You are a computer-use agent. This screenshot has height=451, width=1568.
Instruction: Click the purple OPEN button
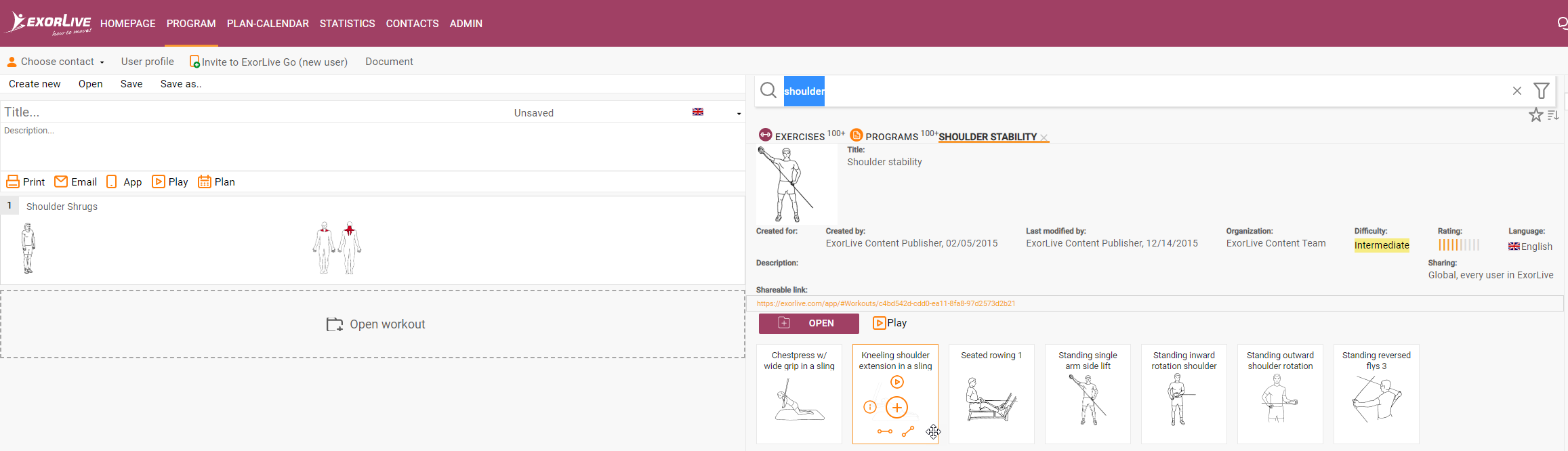pos(809,323)
